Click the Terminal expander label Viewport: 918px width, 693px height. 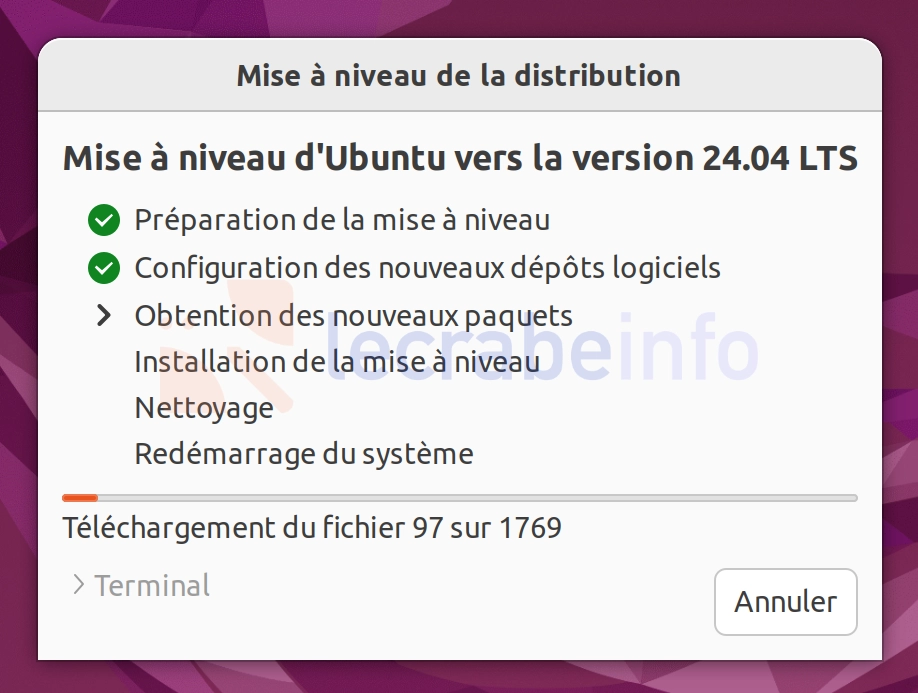152,586
